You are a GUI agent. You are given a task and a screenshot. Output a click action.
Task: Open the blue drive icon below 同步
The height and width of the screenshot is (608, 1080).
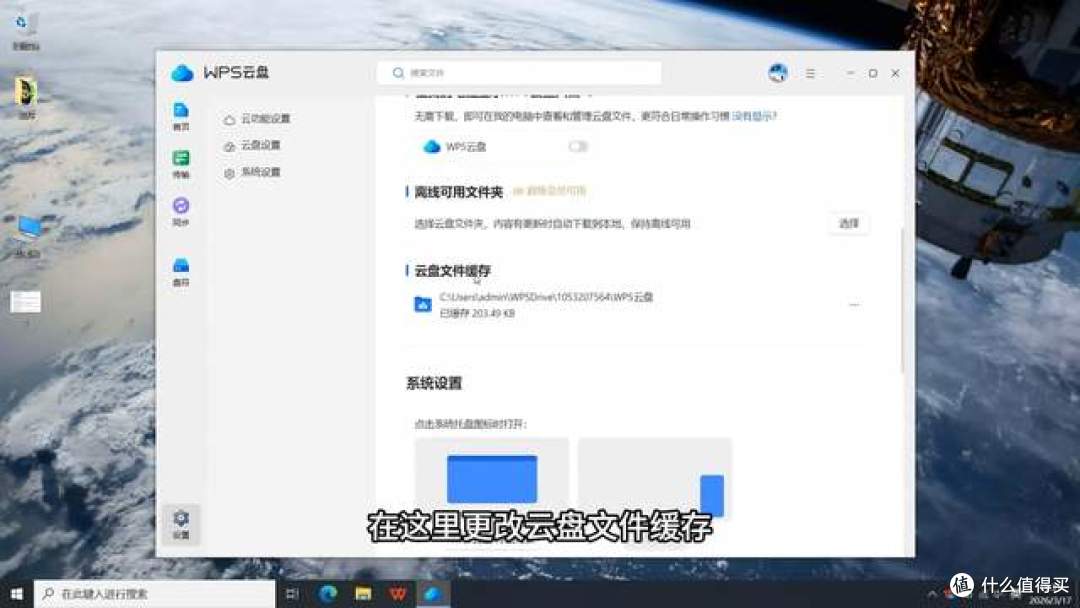tap(180, 271)
